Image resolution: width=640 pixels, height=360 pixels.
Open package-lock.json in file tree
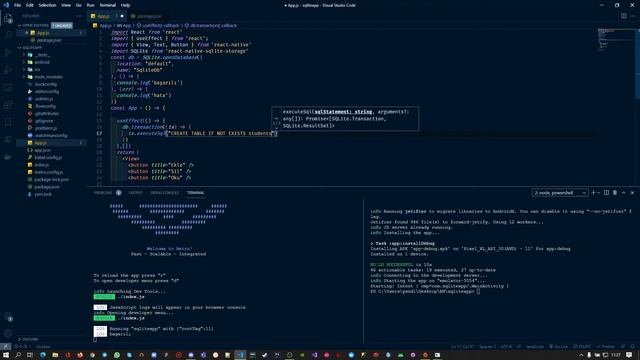[x=51, y=180]
